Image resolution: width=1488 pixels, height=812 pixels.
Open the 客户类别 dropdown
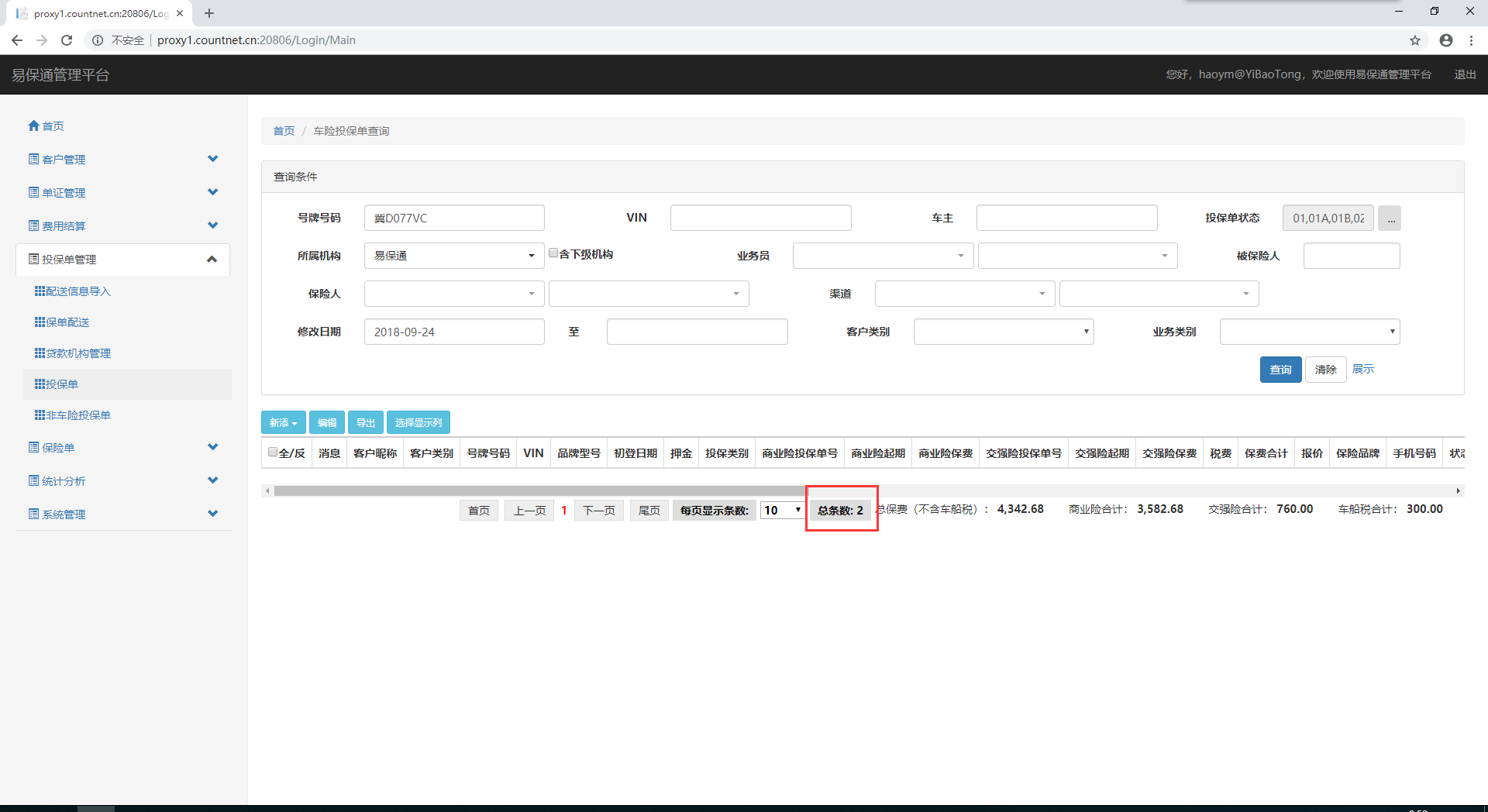coord(1004,332)
